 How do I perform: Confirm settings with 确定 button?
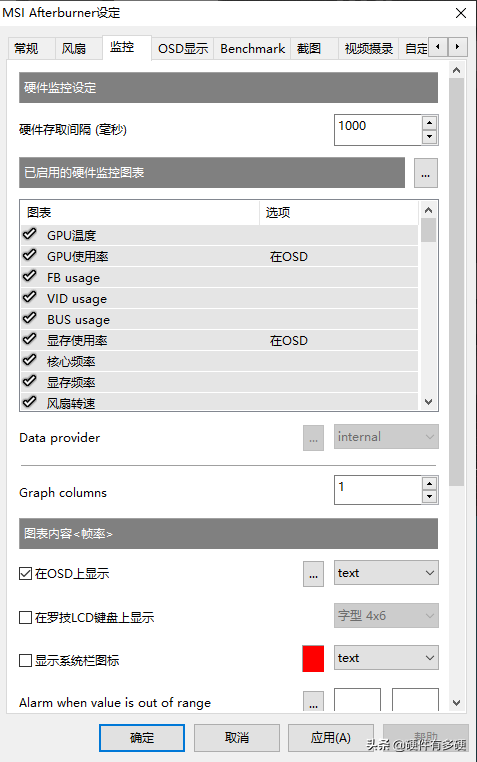click(142, 738)
